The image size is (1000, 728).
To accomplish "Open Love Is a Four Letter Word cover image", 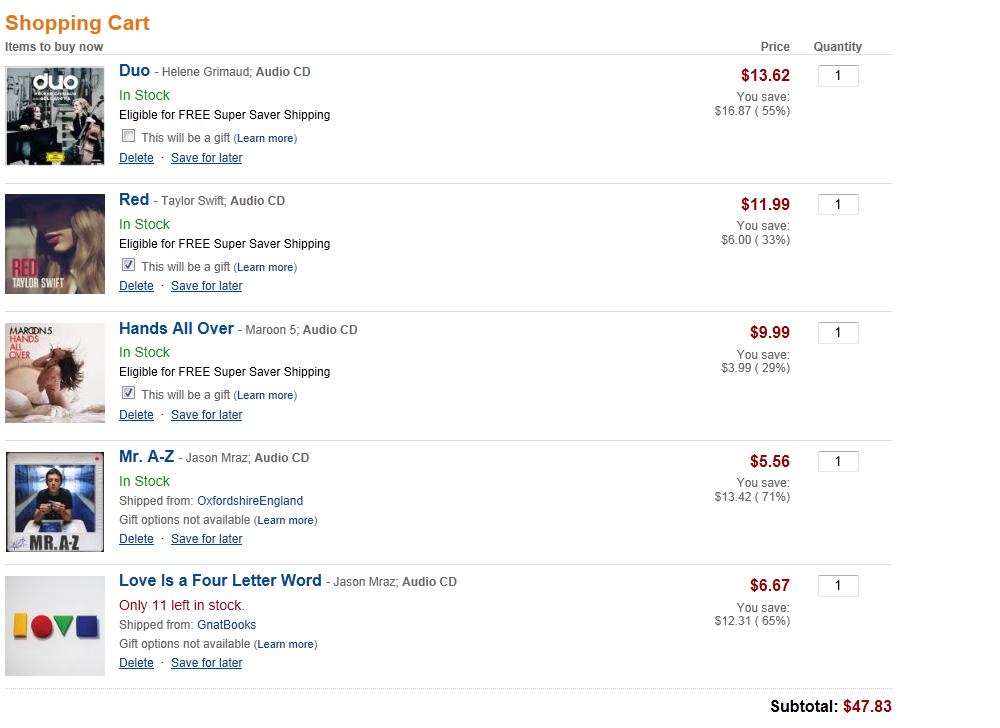I will [55, 626].
